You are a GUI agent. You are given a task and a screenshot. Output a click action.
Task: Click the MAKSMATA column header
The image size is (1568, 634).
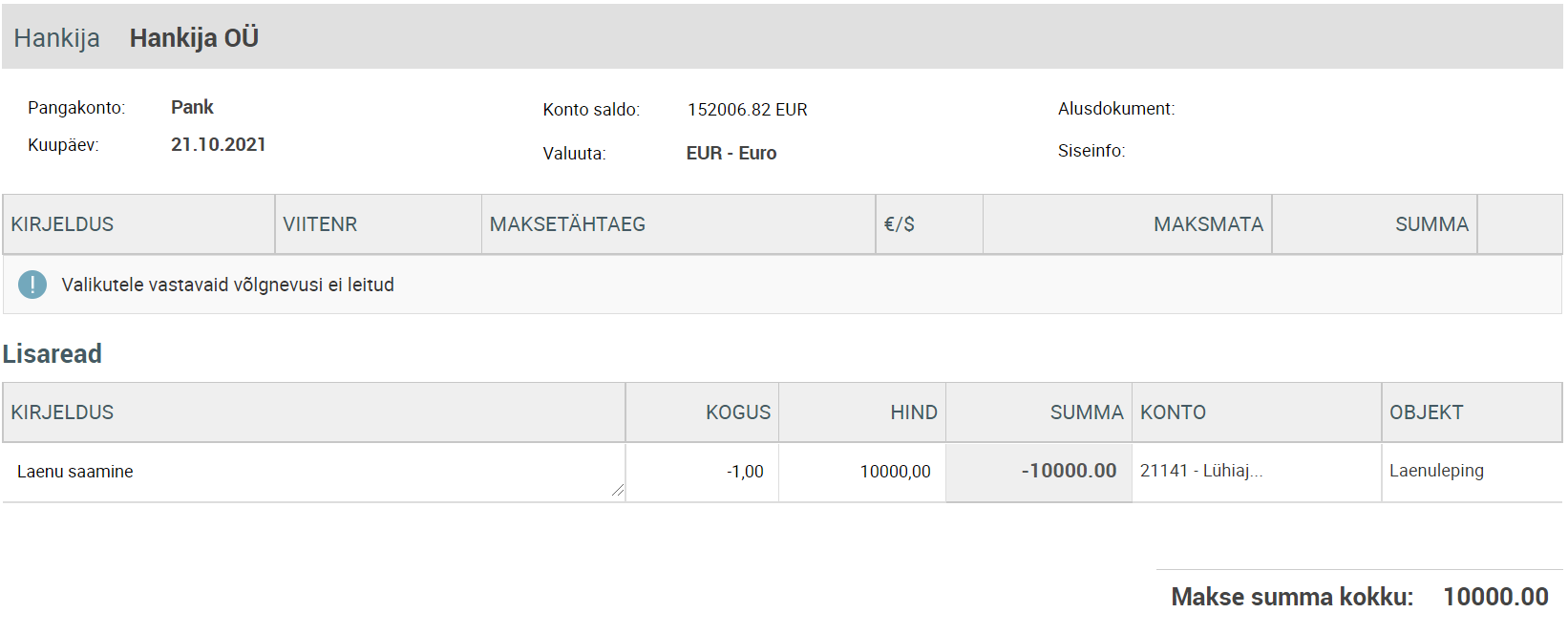pyautogui.click(x=1208, y=224)
